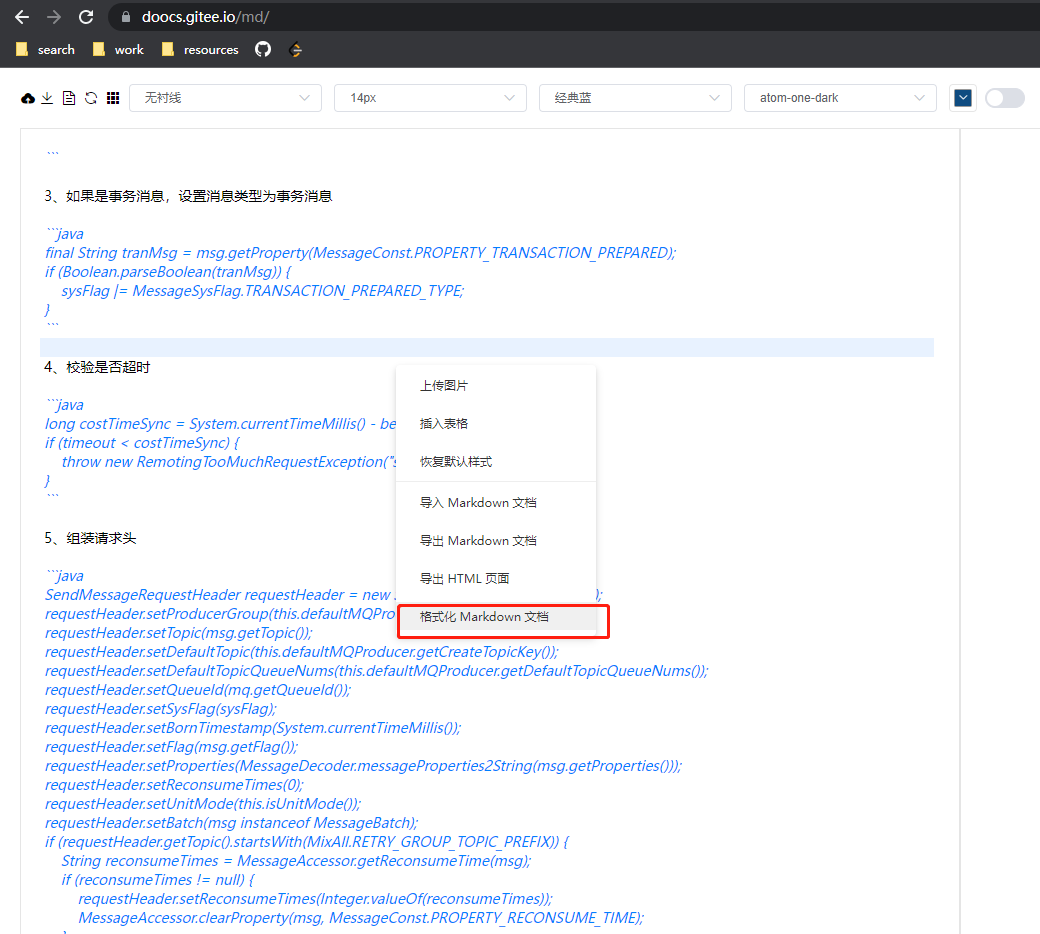Click the highlighted empty editor line above 4、
This screenshot has width=1040, height=934.
click(x=487, y=348)
